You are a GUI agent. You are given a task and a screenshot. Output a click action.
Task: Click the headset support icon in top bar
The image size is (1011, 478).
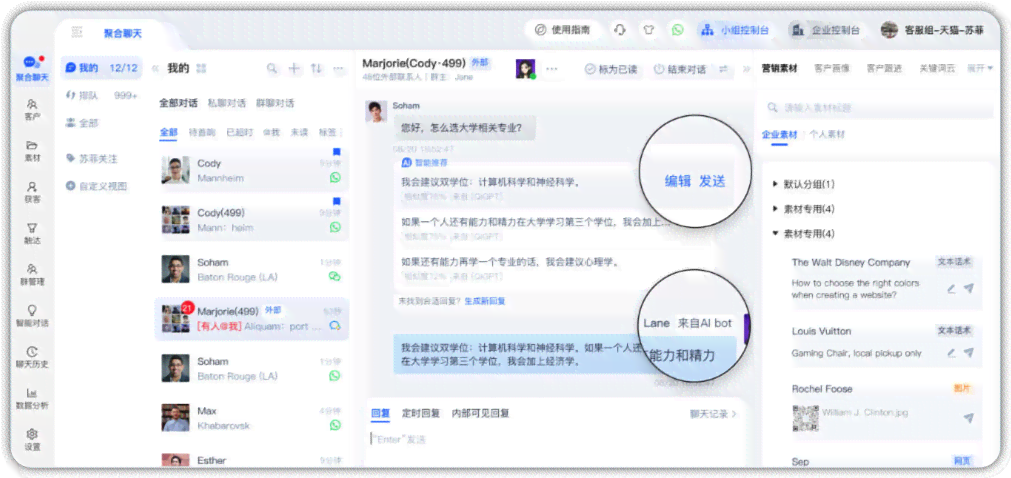tap(620, 30)
